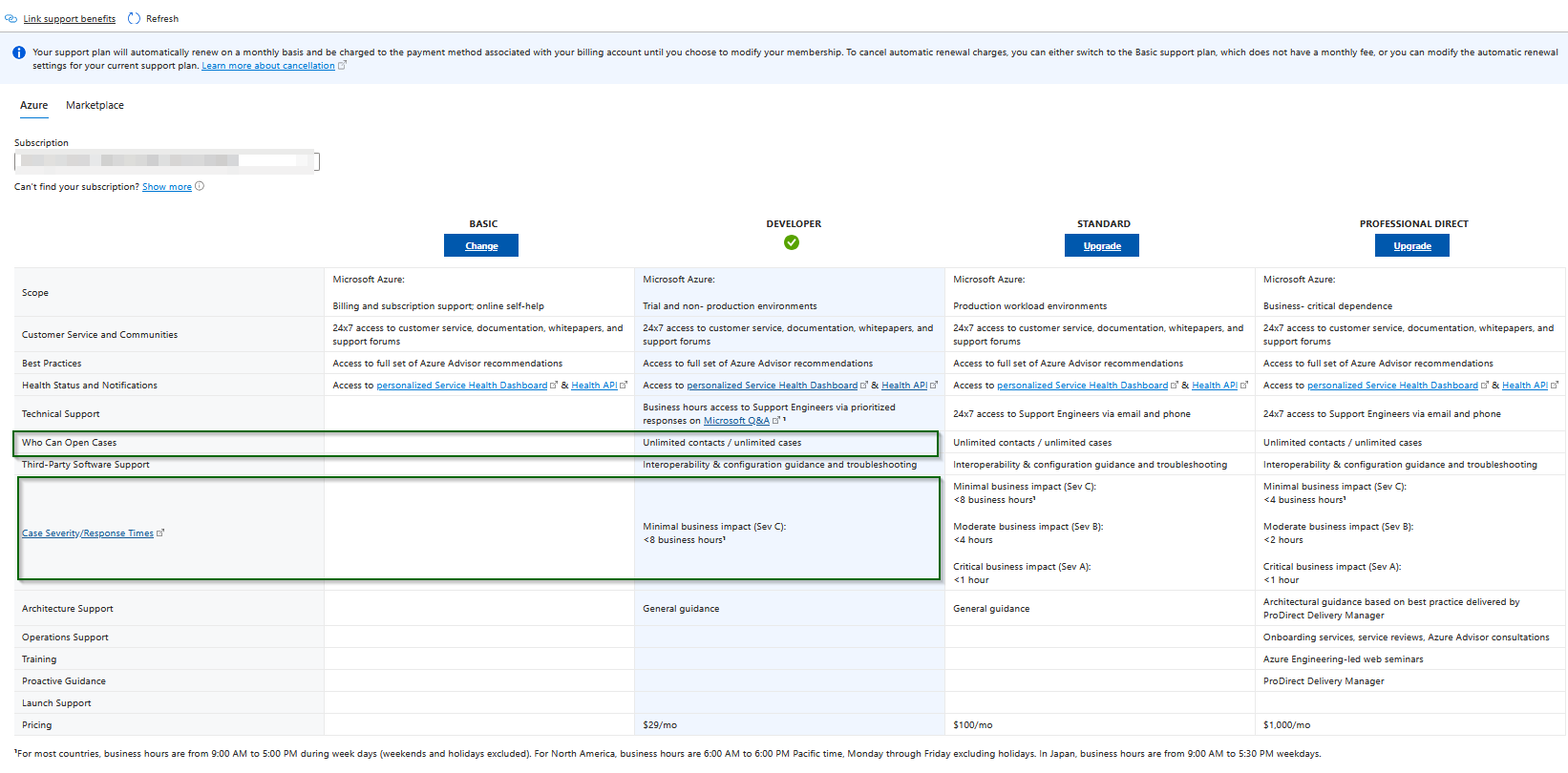Screen dimensions: 1568x773
Task: Open the Microsoft Q&A link
Action: point(736,421)
